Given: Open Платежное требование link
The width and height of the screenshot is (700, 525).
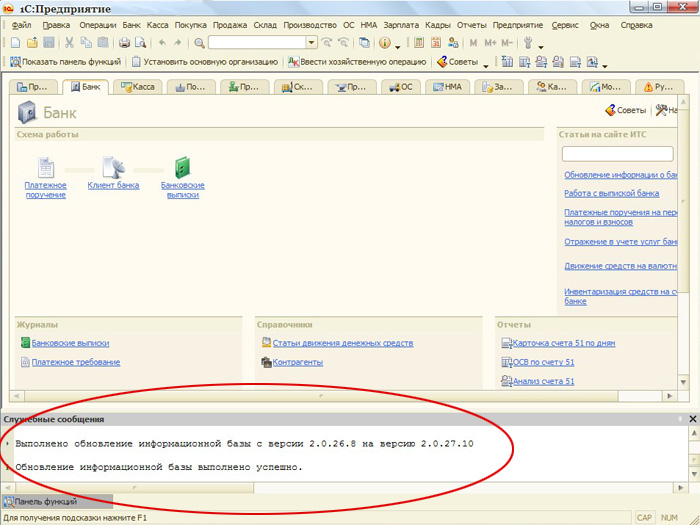Looking at the screenshot, I should pos(75,362).
